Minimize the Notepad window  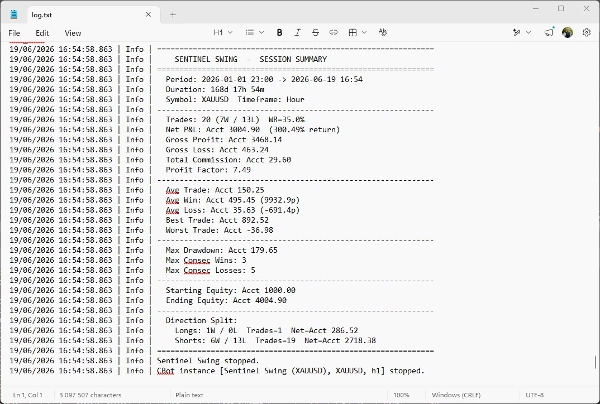536,8
